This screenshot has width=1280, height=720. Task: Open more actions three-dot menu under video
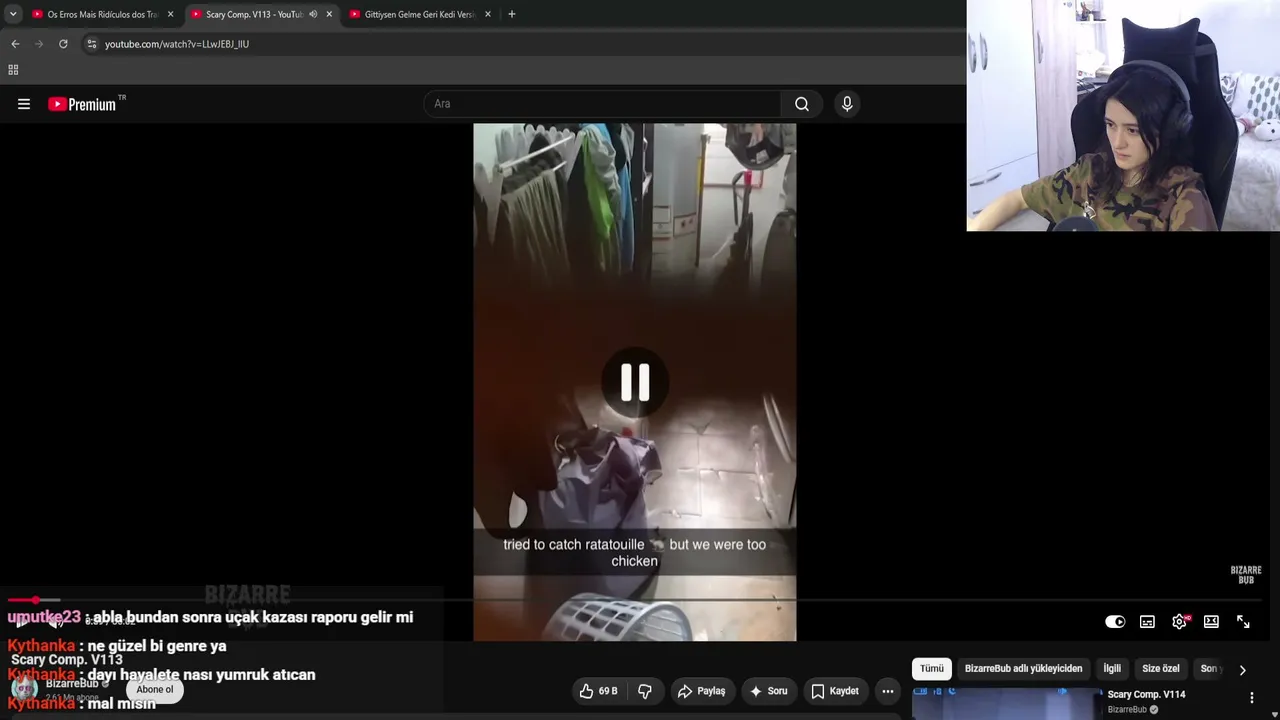[x=887, y=691]
